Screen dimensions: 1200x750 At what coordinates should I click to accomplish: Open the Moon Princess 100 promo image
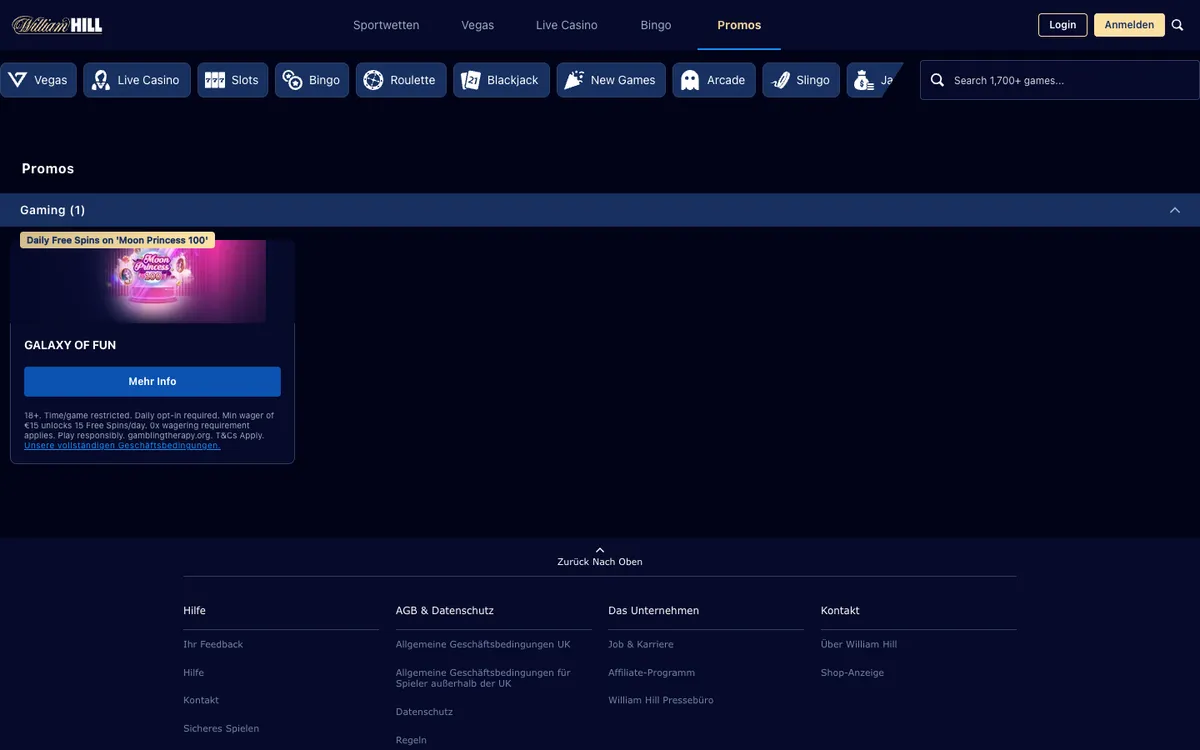pyautogui.click(x=152, y=282)
